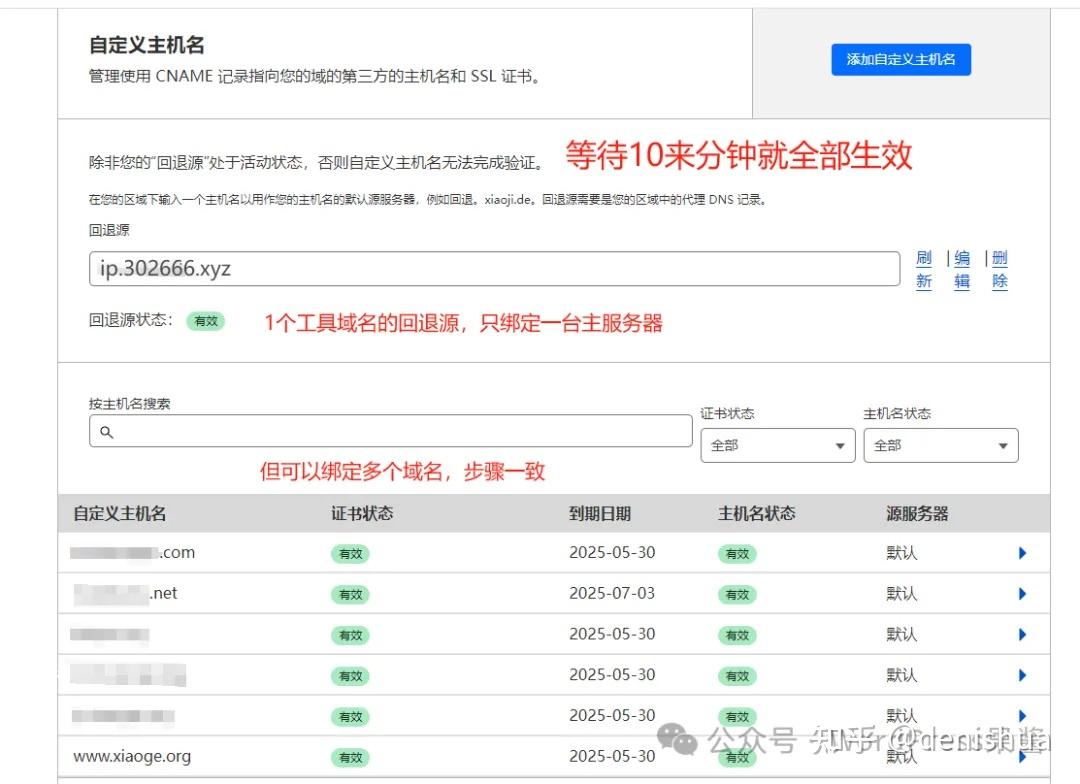Click the 添加自定义主机名 button
This screenshot has width=1080, height=784.
tap(901, 60)
